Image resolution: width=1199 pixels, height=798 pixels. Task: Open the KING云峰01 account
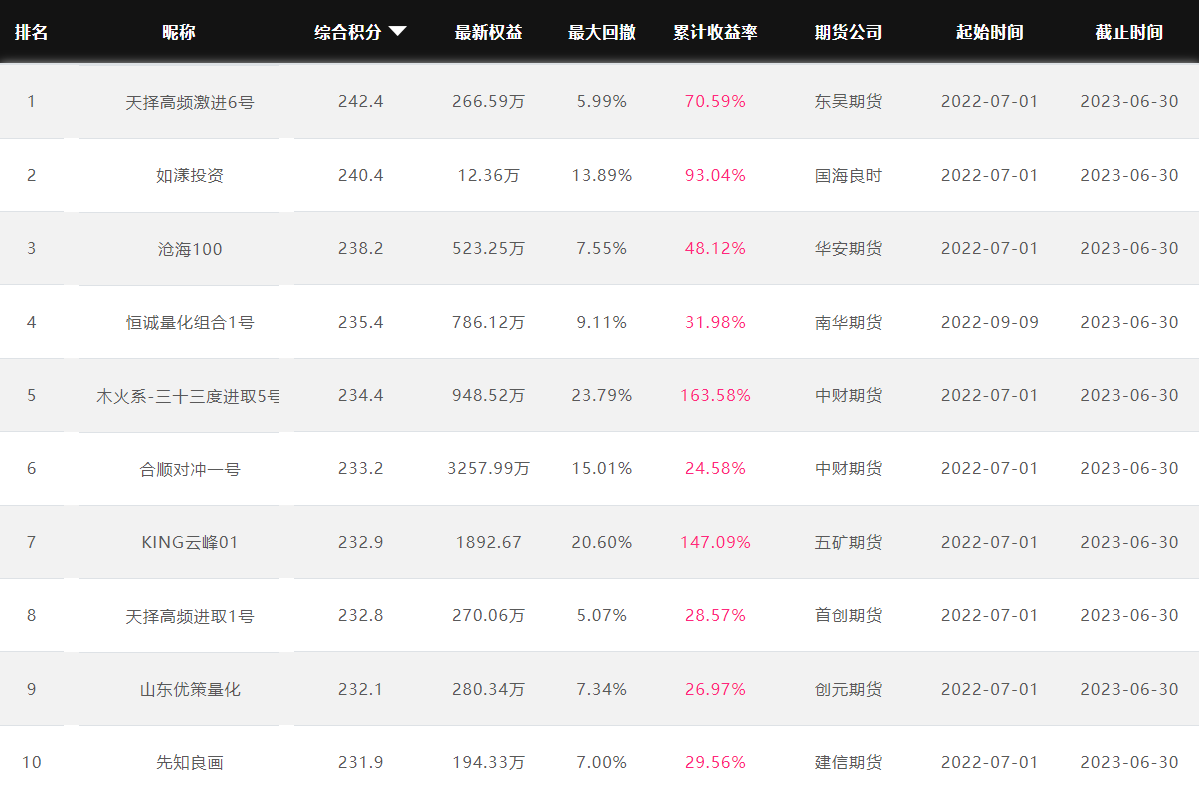(x=190, y=543)
